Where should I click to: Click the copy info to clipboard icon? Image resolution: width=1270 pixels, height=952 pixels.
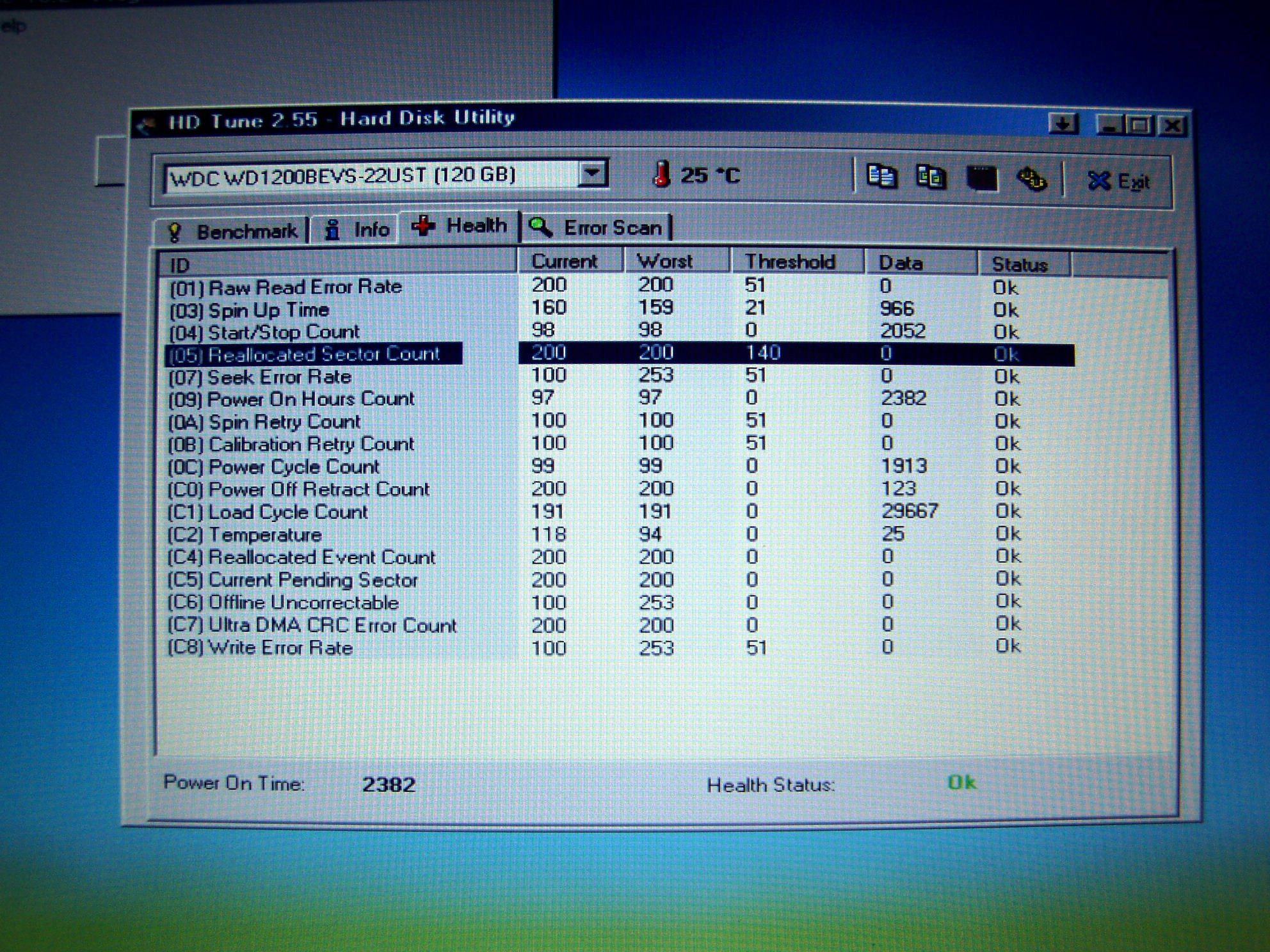[881, 177]
